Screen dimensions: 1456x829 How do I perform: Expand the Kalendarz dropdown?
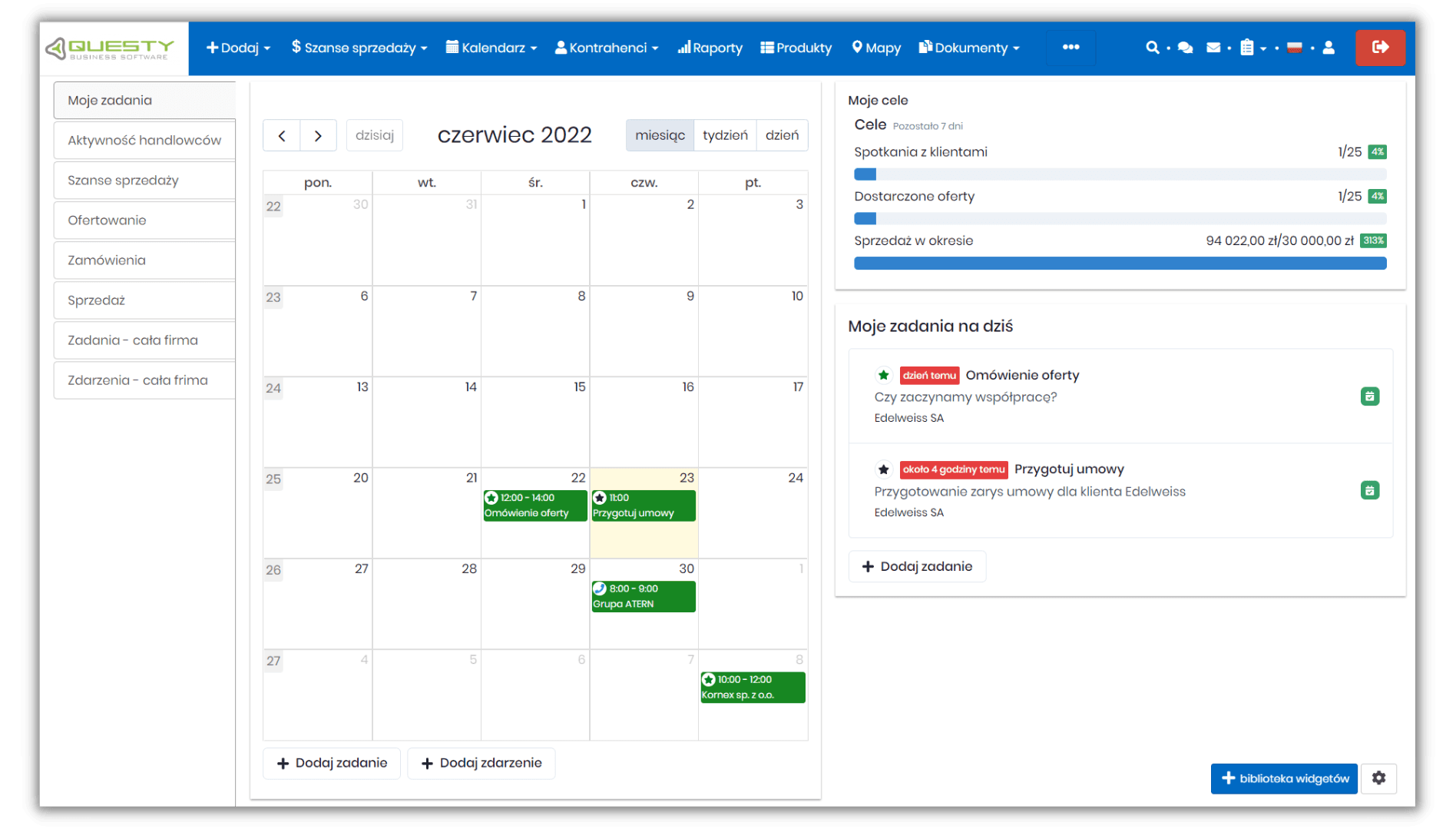(x=491, y=48)
